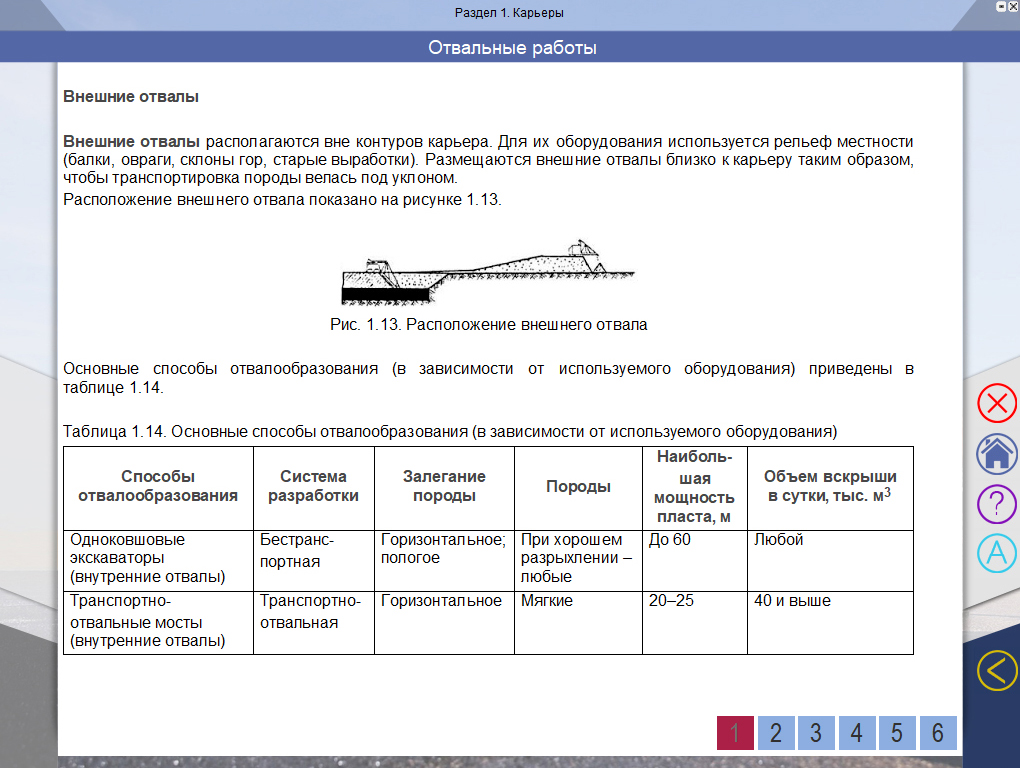Select the "Одноковшовые экскаваторы" table cell
The image size is (1020, 768).
[158, 558]
